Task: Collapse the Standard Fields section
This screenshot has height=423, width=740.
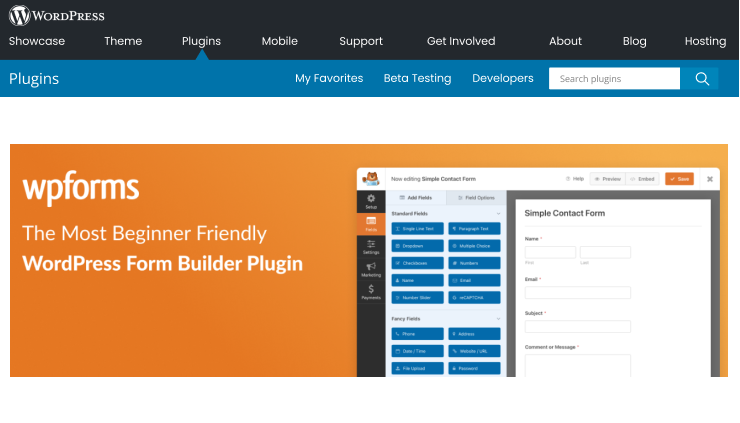Action: tap(498, 214)
